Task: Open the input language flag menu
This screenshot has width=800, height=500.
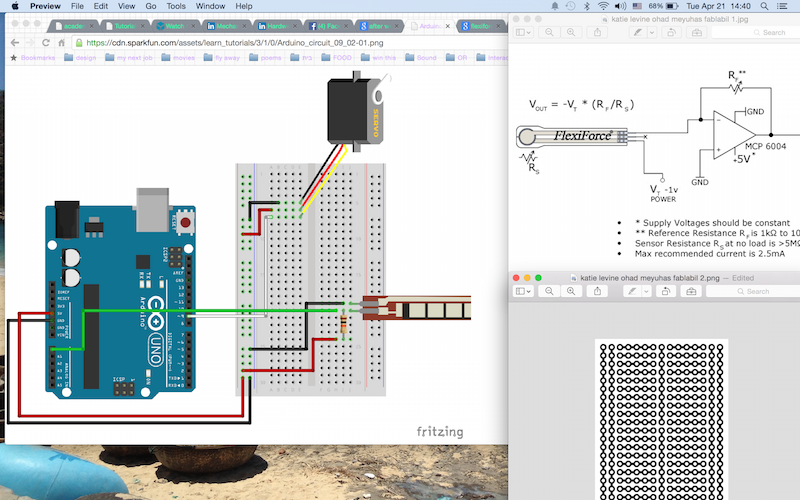Action: 637,6
